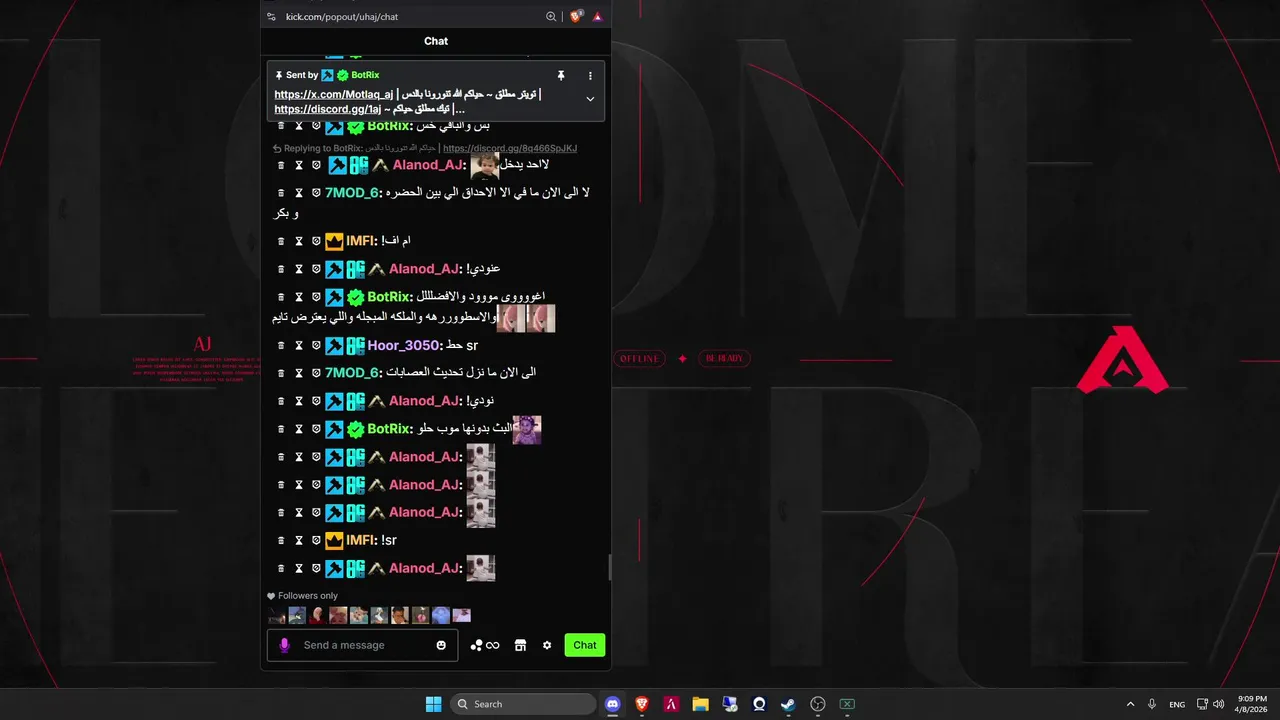Click the green Chat send button
The image size is (1280, 720).
coord(585,645)
